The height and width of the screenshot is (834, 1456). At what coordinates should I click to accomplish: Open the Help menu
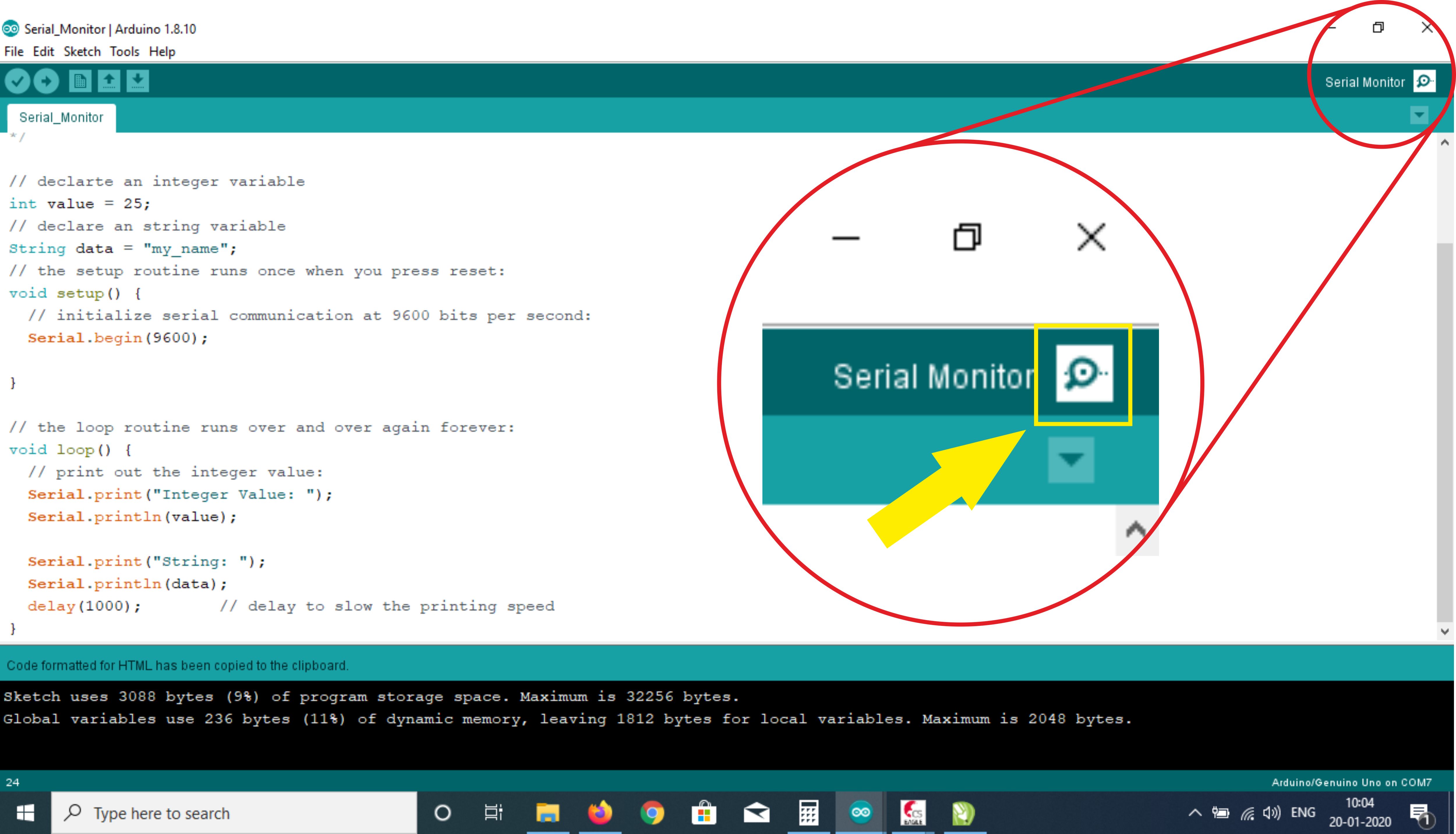tap(162, 52)
